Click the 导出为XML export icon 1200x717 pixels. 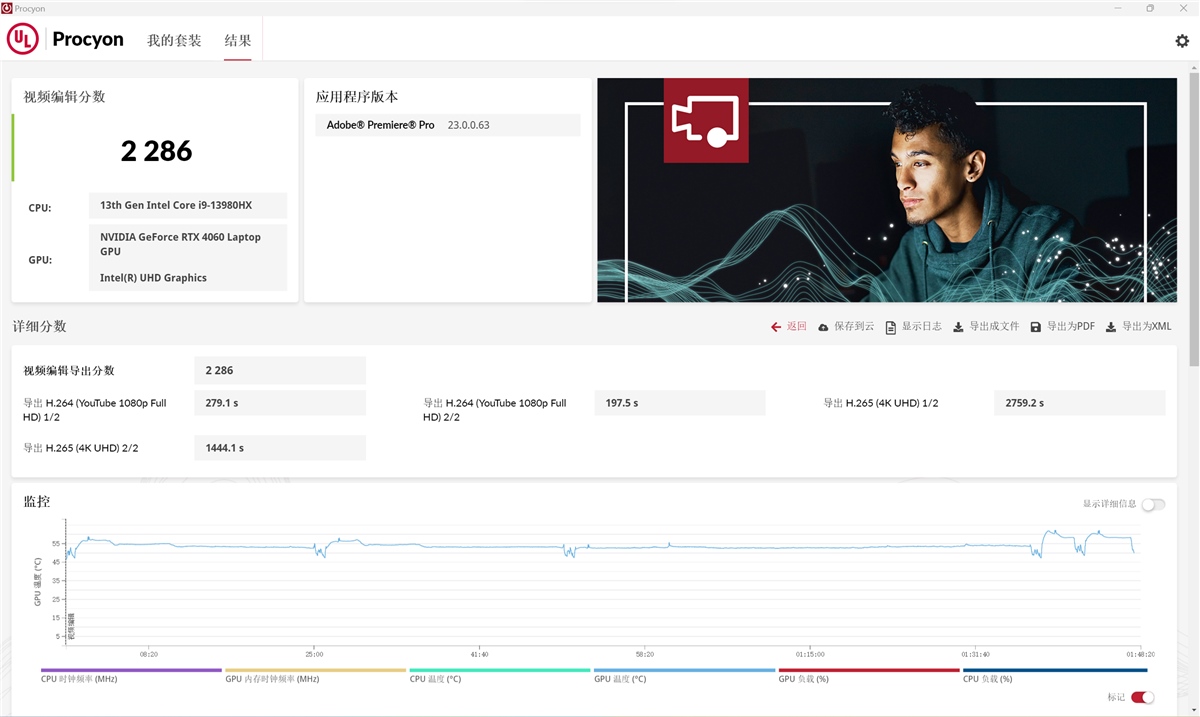pyautogui.click(x=1109, y=326)
